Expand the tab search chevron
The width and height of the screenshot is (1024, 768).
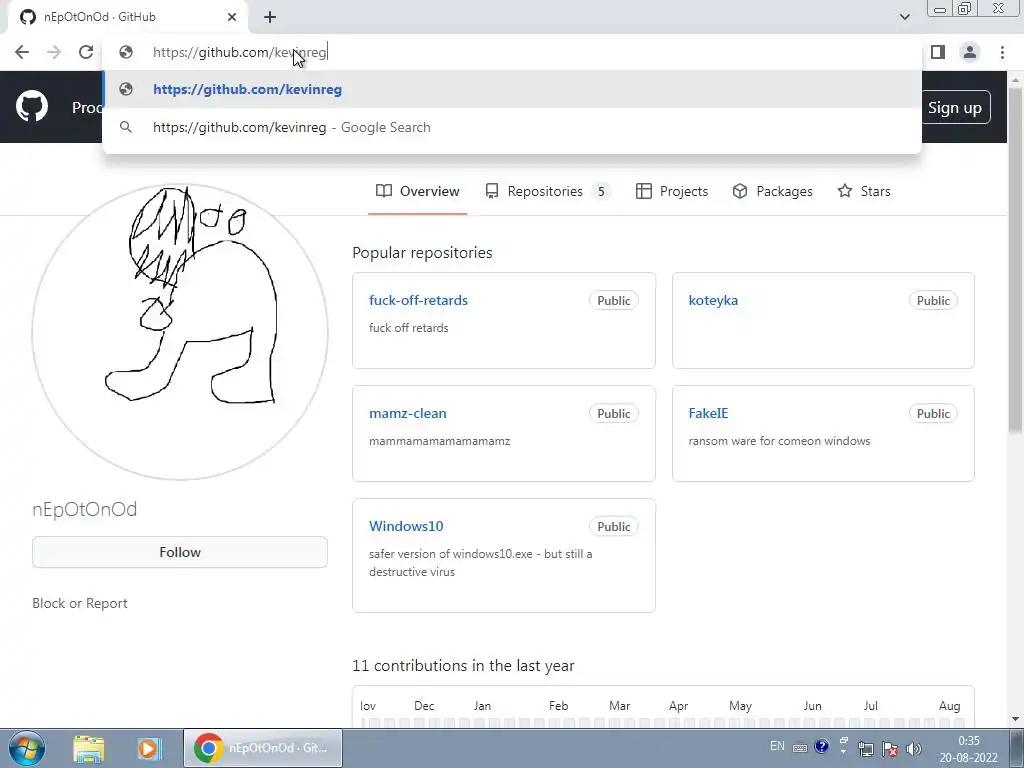pyautogui.click(x=904, y=17)
